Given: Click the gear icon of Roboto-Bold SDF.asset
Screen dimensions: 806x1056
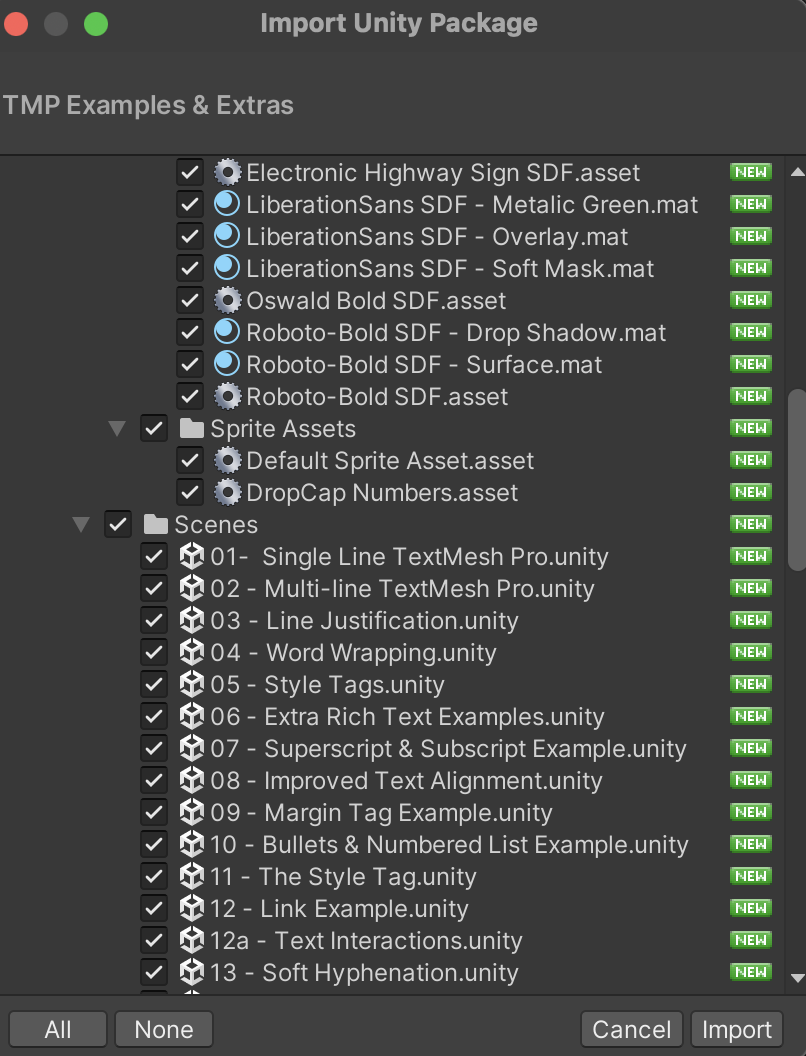Looking at the screenshot, I should (x=227, y=396).
